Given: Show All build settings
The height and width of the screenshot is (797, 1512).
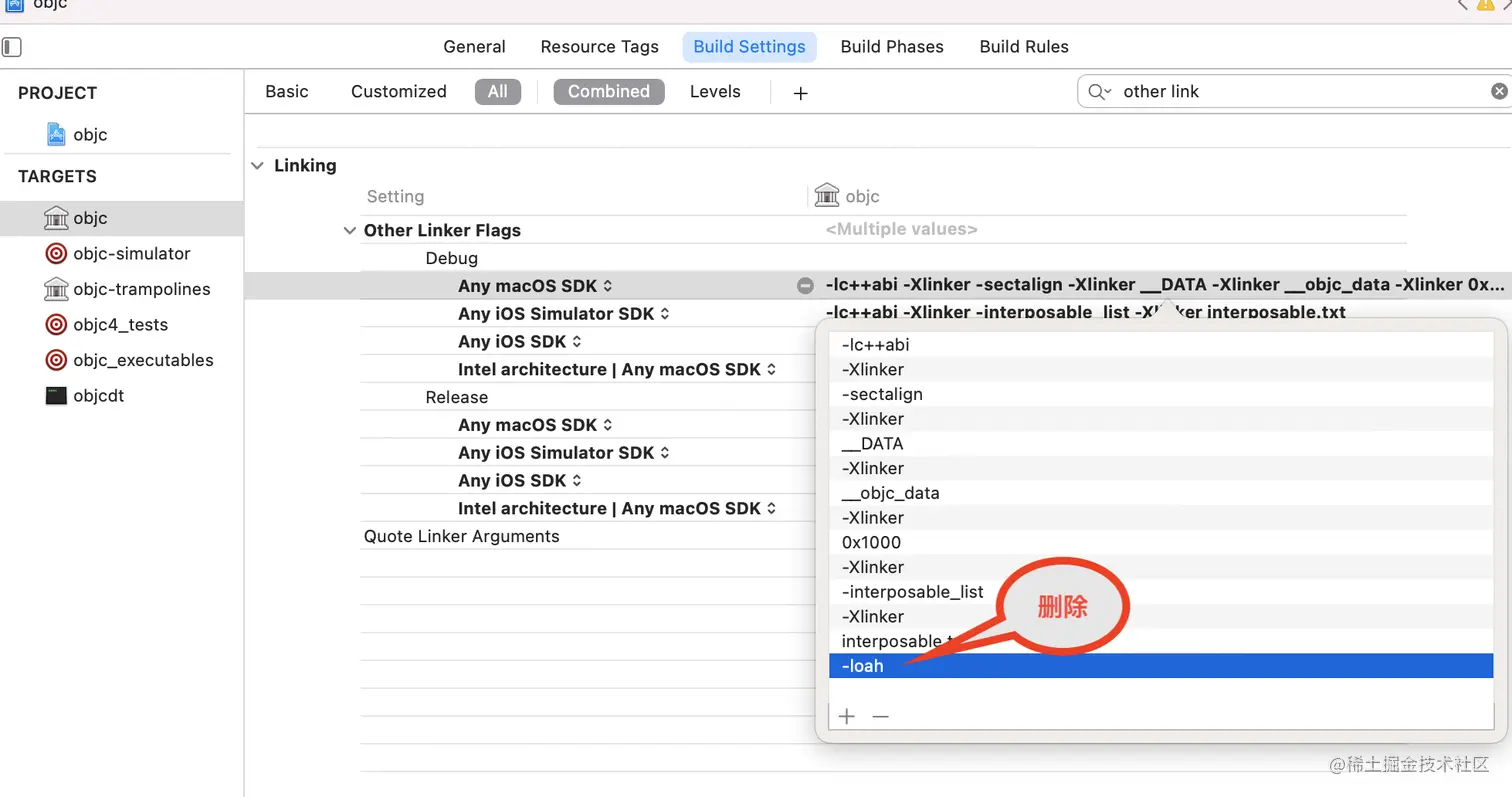Looking at the screenshot, I should click(498, 92).
